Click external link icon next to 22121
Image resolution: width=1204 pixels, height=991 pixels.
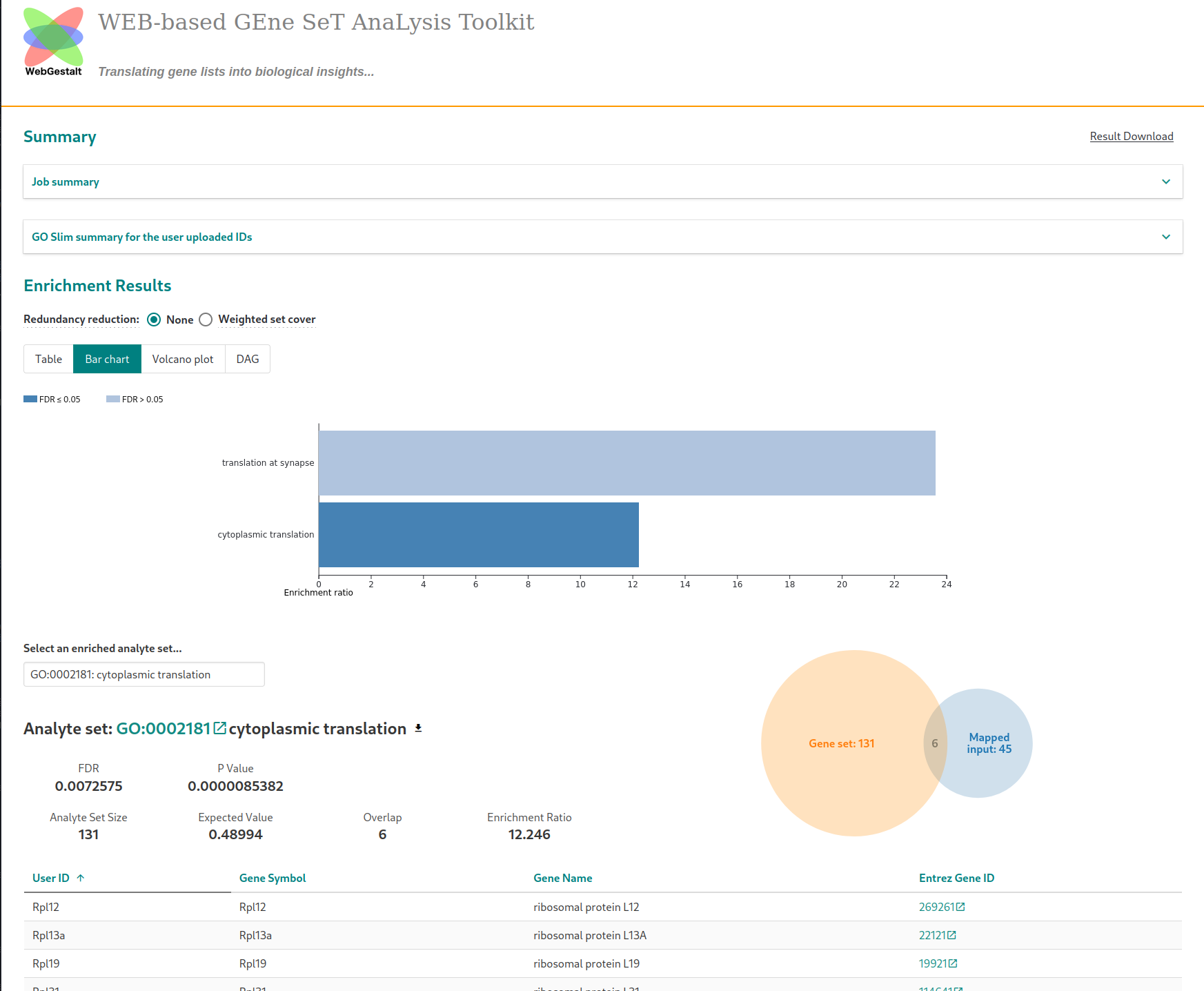(x=951, y=935)
